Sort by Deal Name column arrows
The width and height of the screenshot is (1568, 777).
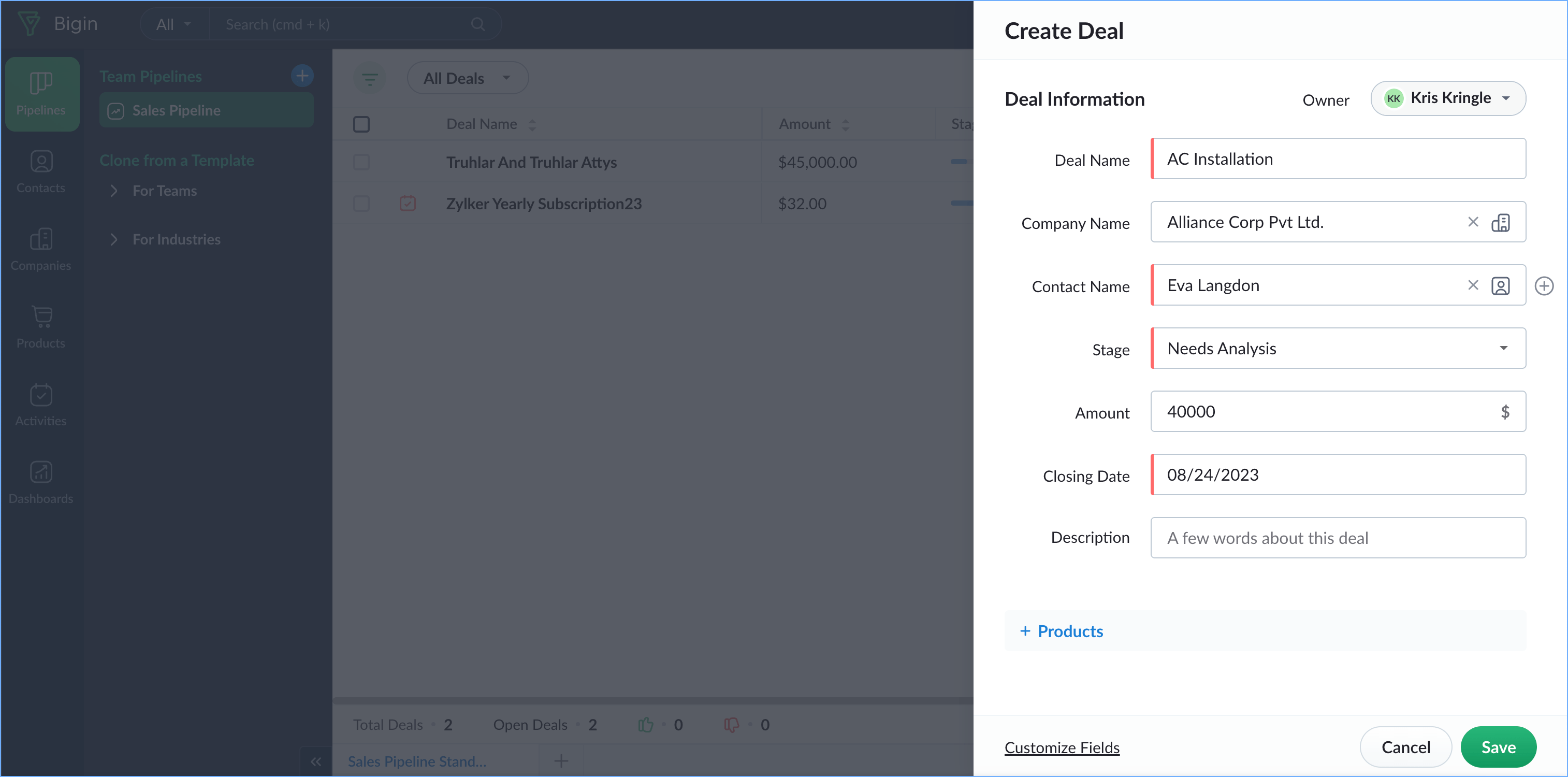coord(532,124)
